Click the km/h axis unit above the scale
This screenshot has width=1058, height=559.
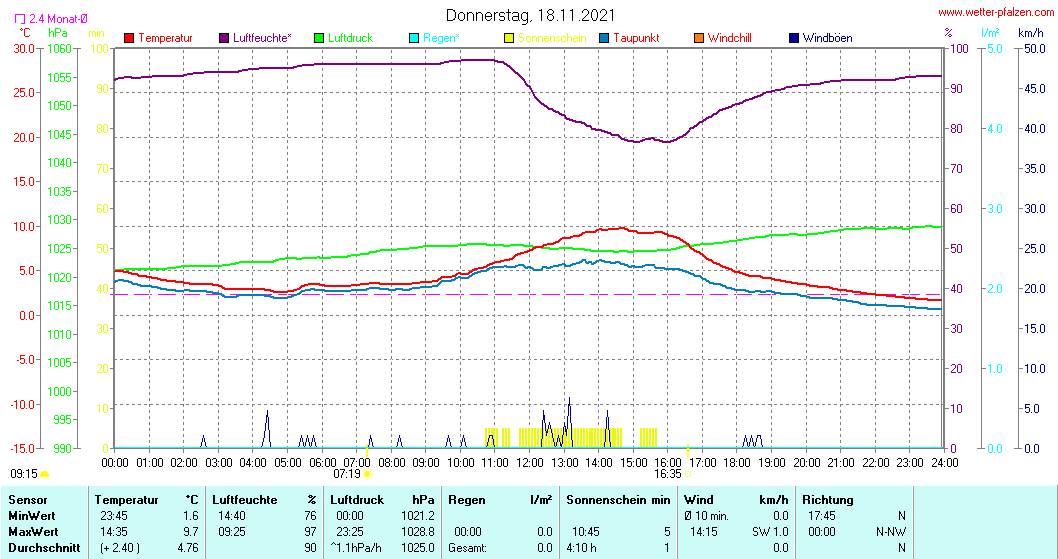coord(1031,33)
